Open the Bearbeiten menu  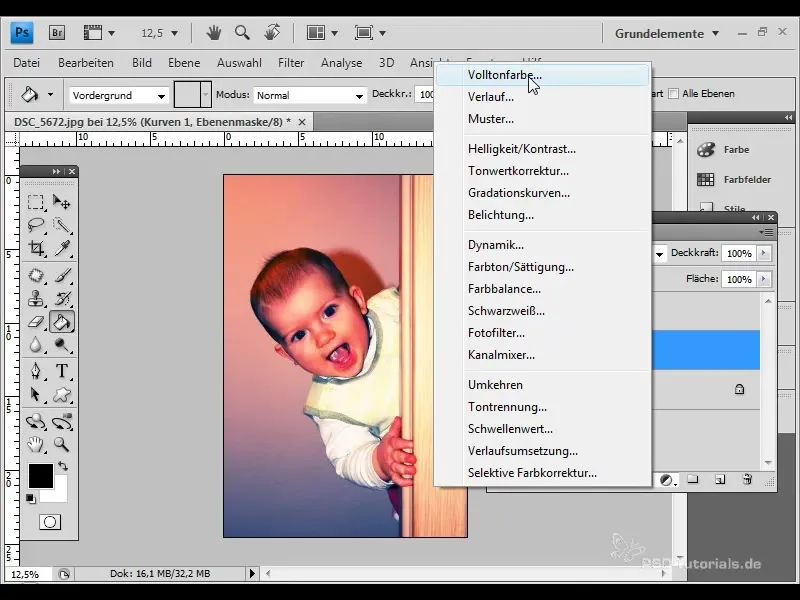pyautogui.click(x=86, y=63)
